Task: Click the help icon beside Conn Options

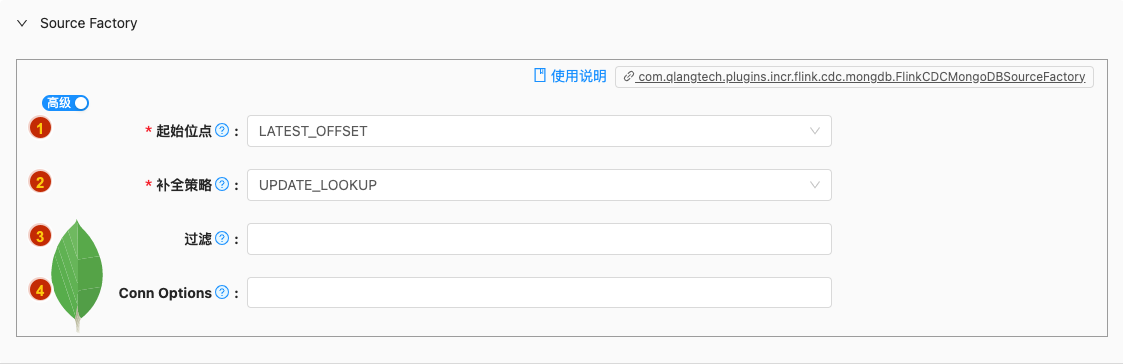Action: pos(222,292)
